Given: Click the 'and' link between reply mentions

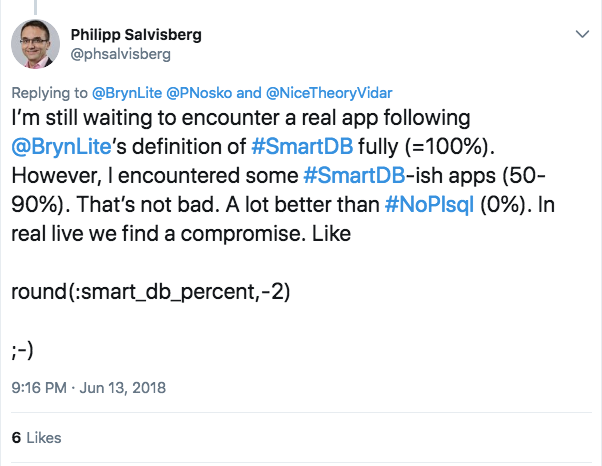Looking at the screenshot, I should [x=249, y=93].
